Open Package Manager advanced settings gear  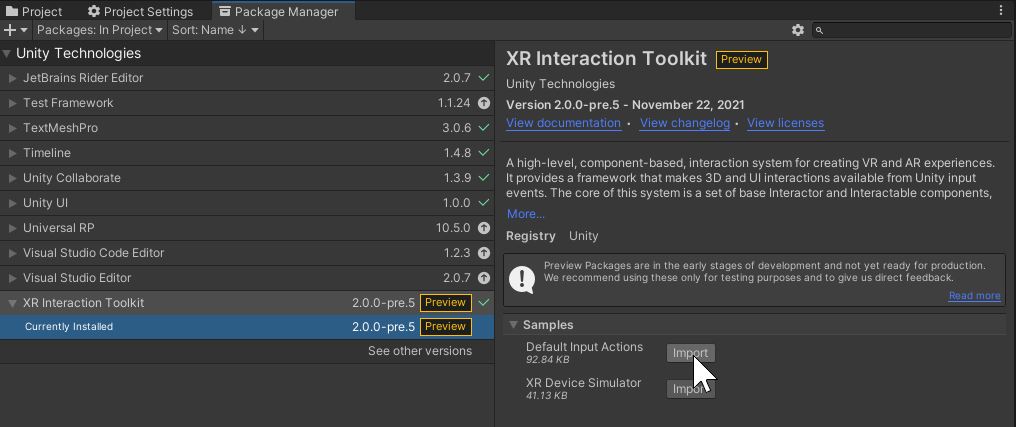coord(798,30)
